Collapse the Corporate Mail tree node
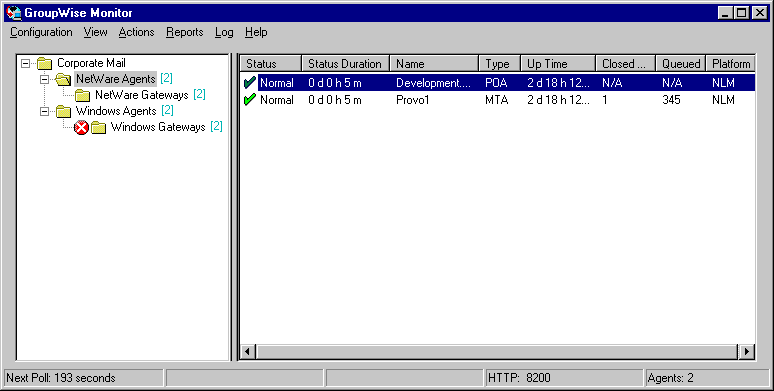The height and width of the screenshot is (391, 774). tap(26, 63)
